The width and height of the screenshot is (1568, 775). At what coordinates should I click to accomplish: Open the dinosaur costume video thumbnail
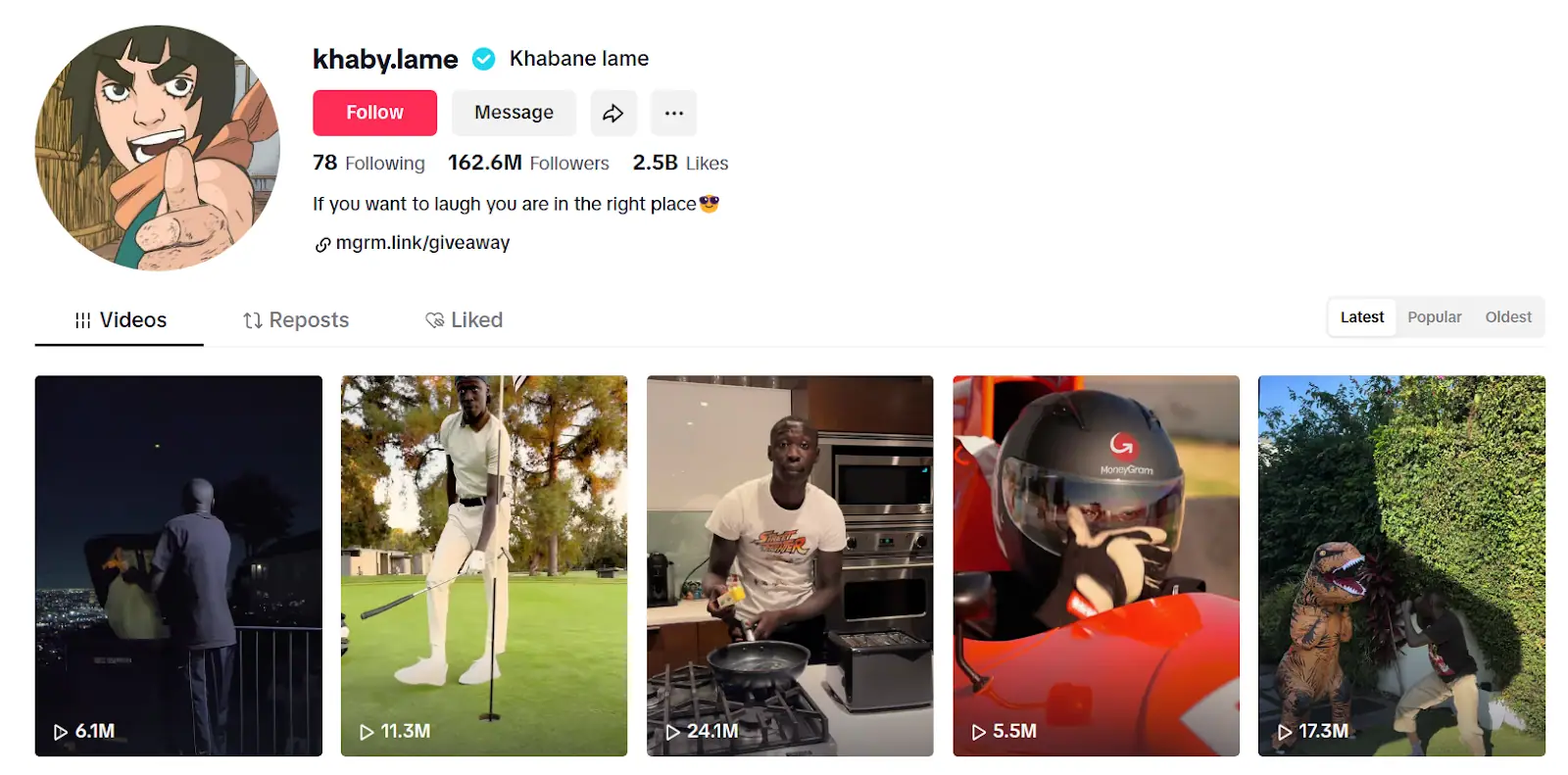pos(1401,565)
